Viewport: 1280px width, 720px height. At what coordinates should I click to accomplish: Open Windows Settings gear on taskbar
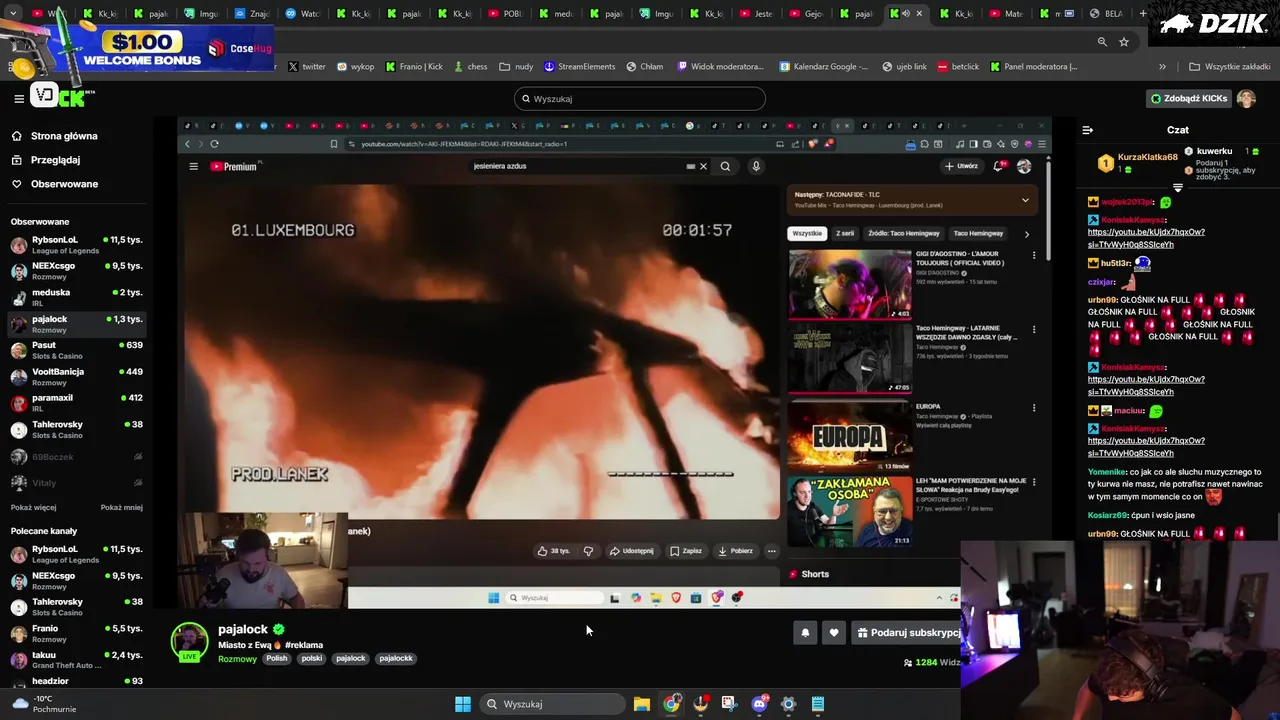[x=788, y=704]
